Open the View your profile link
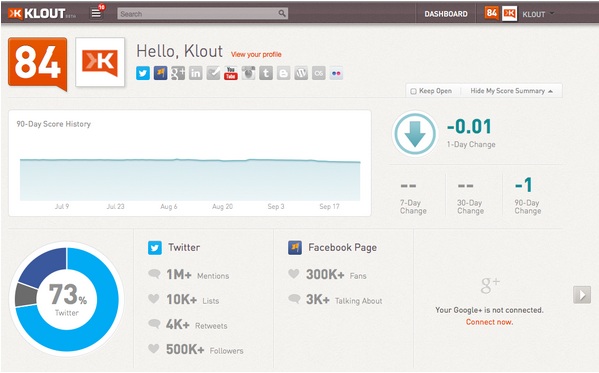This screenshot has height=373, width=599. coord(256,54)
